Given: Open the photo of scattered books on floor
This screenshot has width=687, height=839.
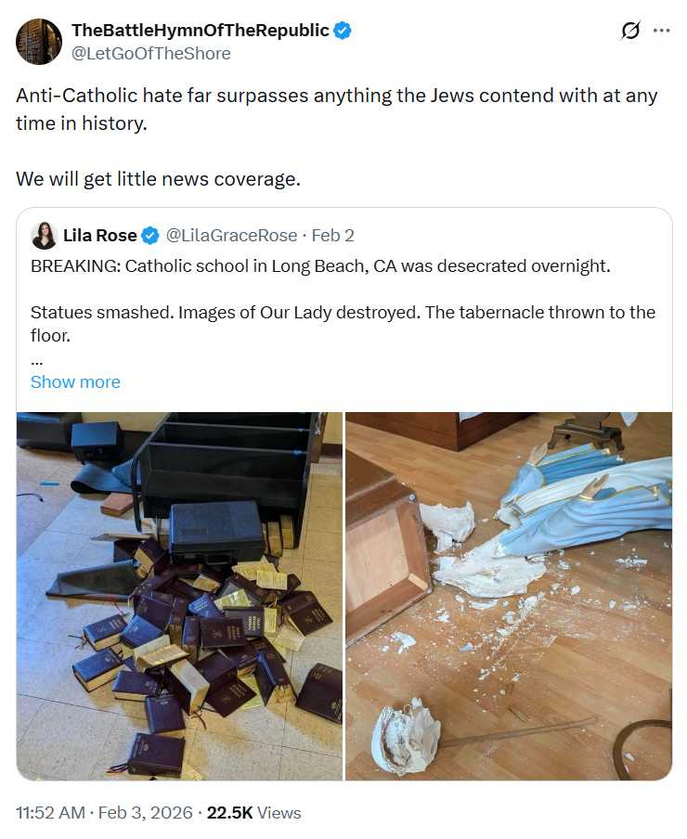Looking at the screenshot, I should tap(180, 596).
